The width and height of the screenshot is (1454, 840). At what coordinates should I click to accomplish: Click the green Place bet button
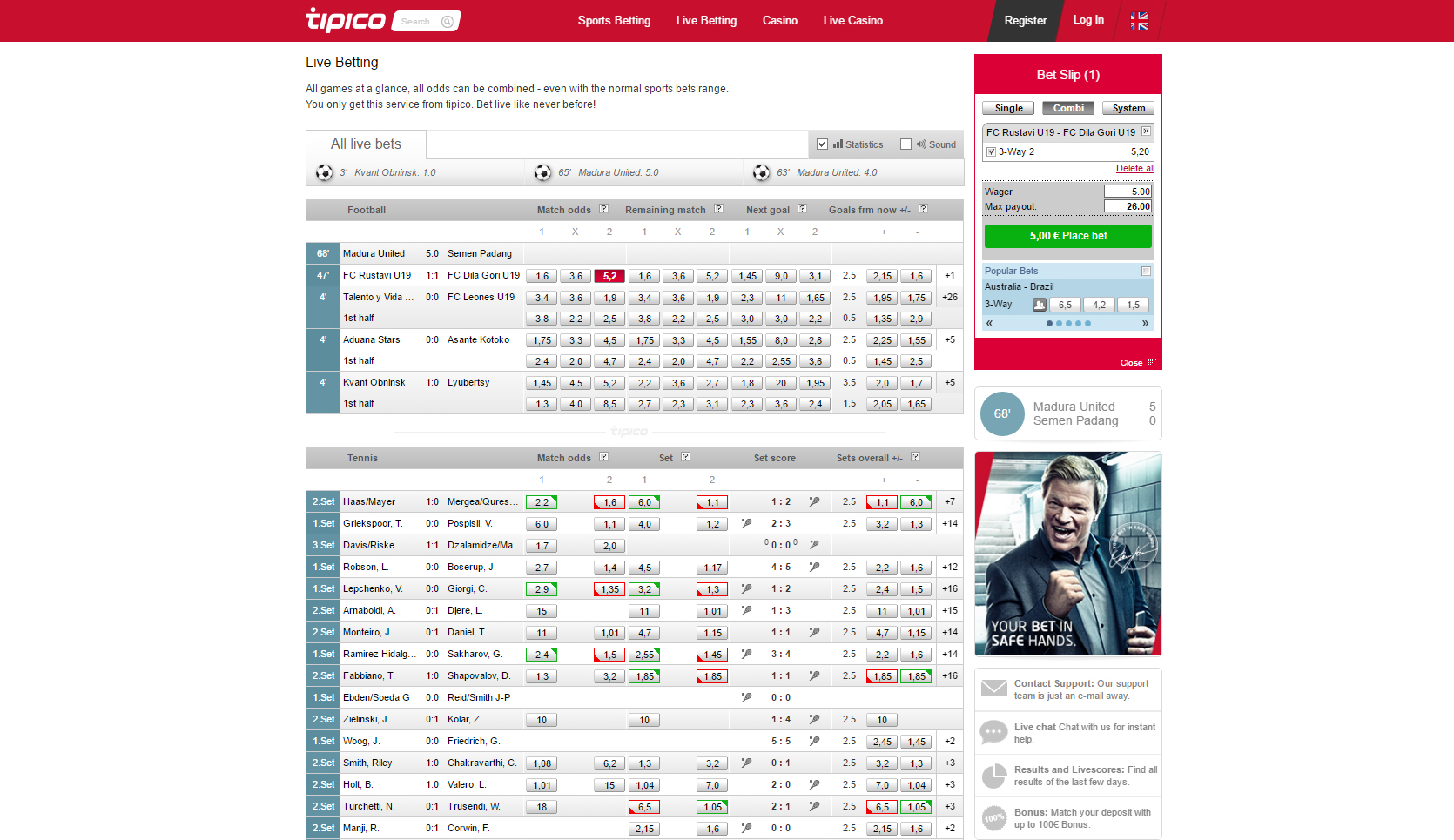pyautogui.click(x=1067, y=236)
